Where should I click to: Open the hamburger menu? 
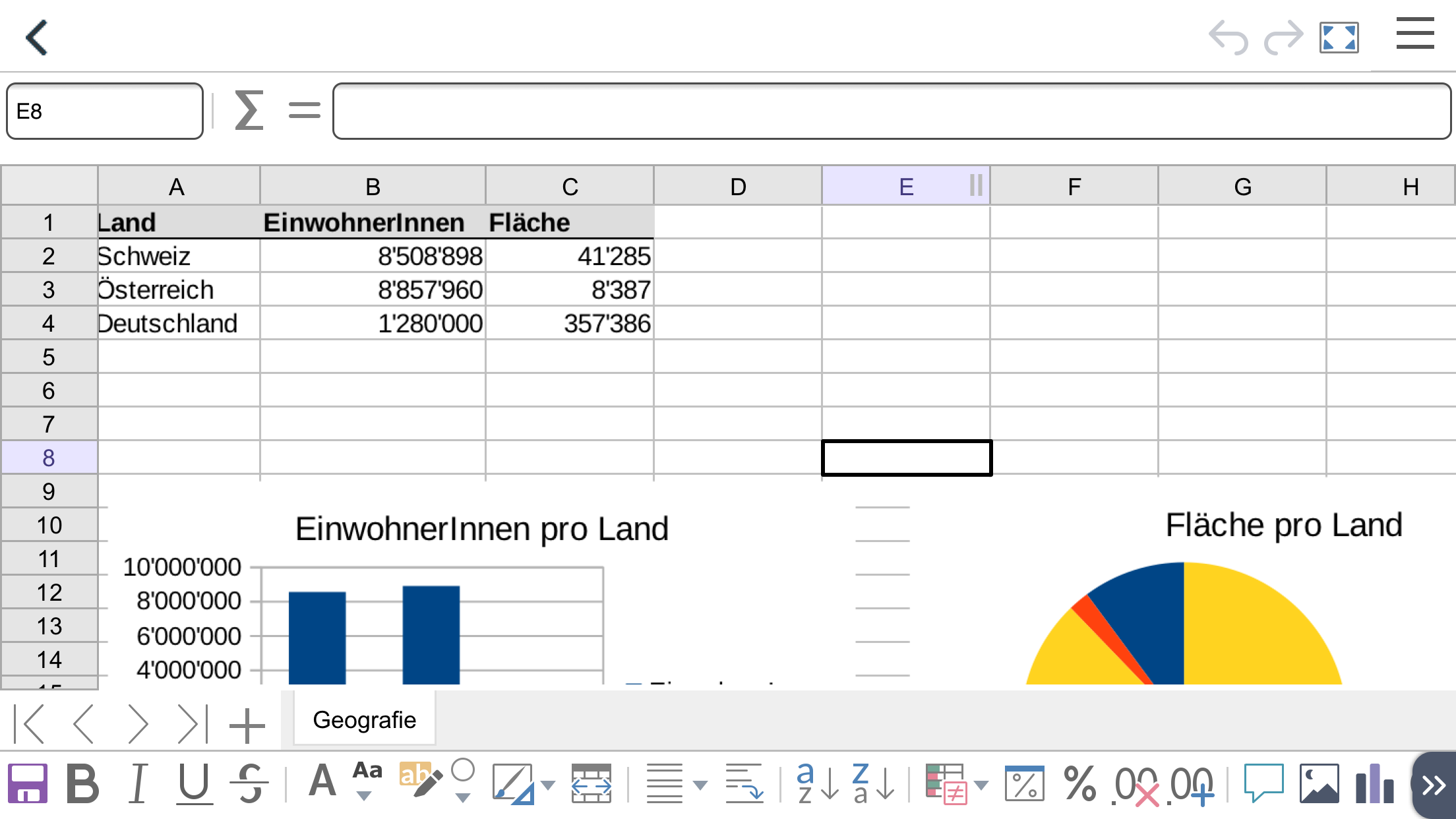[x=1415, y=34]
